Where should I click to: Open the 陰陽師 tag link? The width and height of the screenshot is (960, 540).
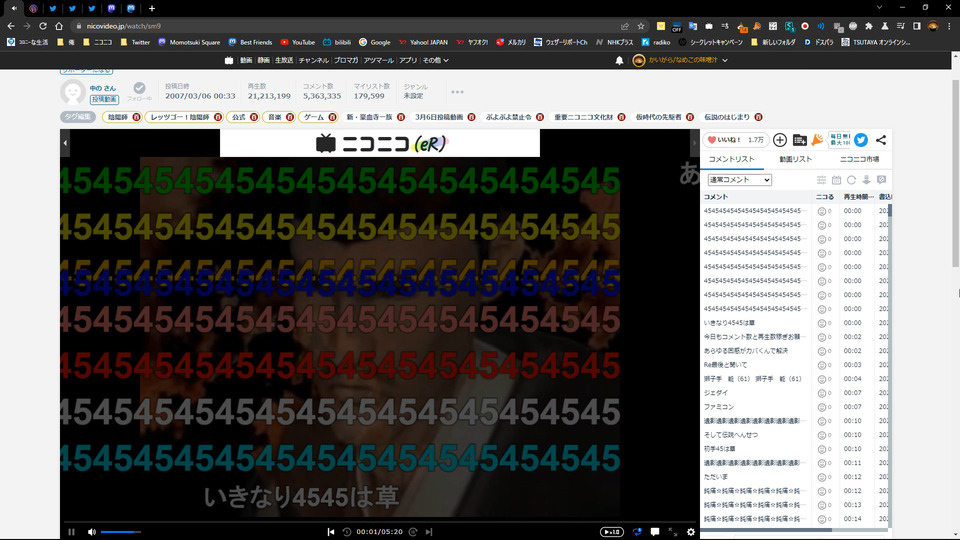point(118,117)
